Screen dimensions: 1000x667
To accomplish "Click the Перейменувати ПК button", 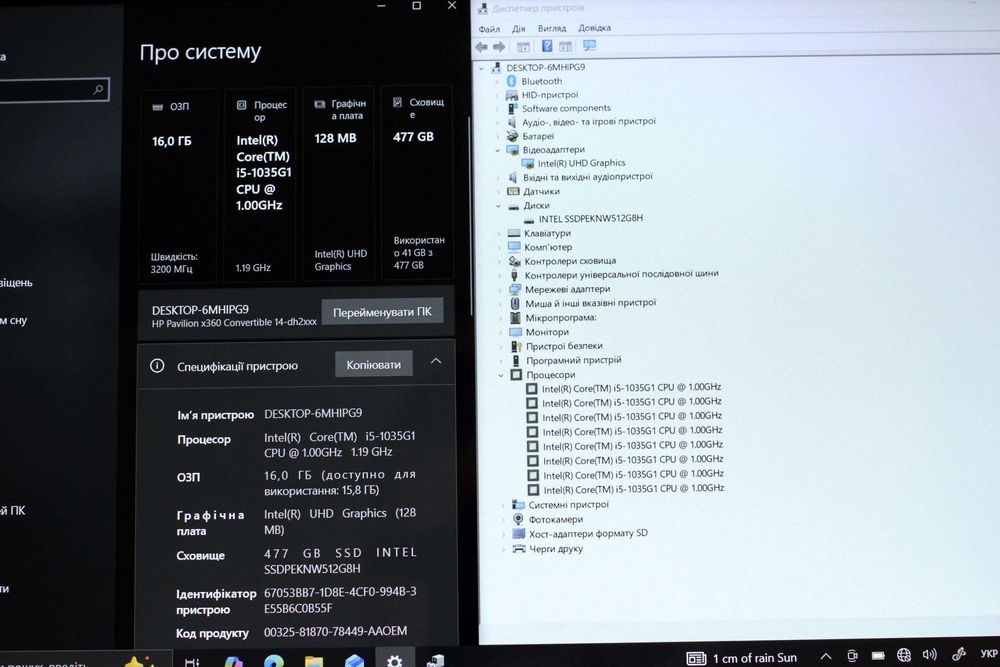I will [382, 312].
